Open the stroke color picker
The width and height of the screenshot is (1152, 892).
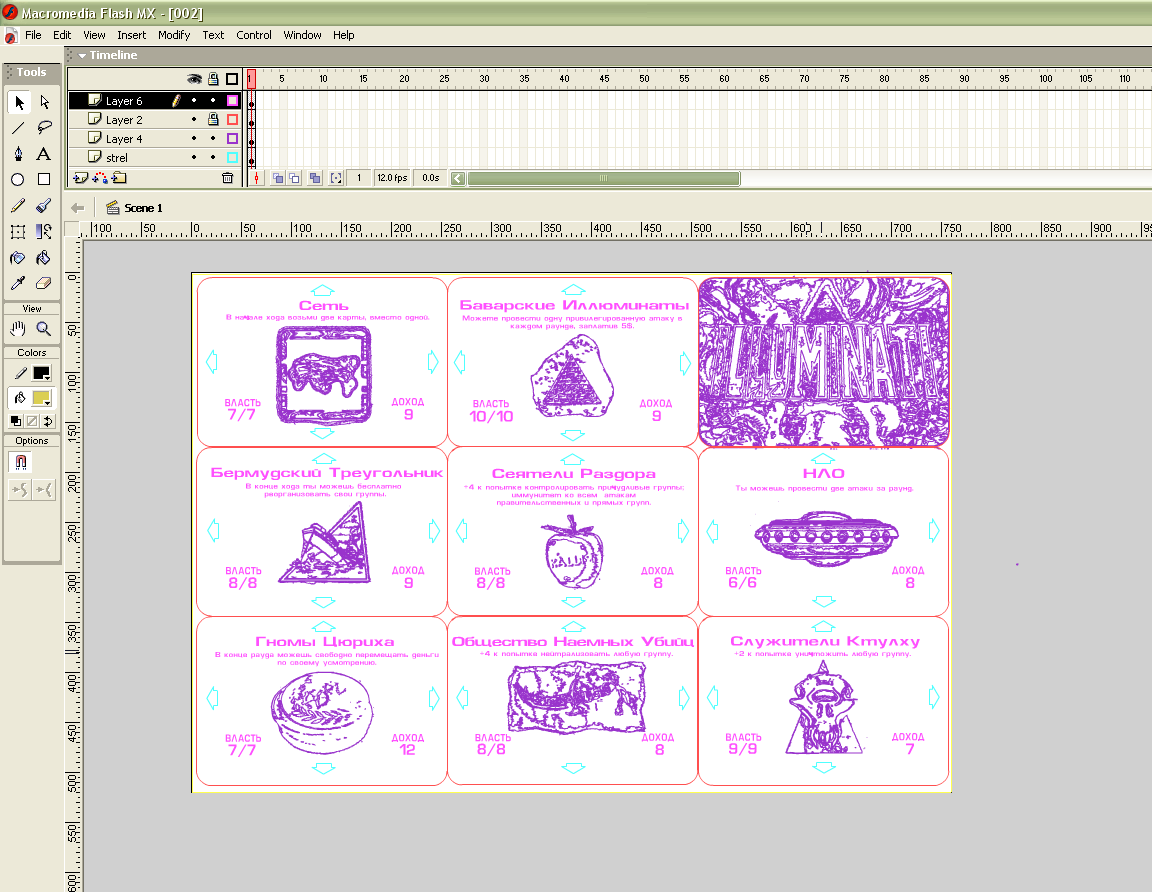point(41,374)
